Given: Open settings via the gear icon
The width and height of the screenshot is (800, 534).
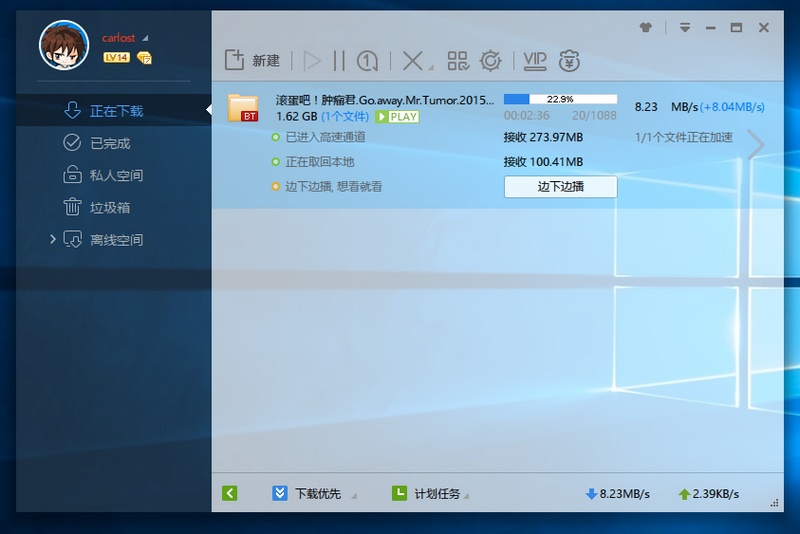Looking at the screenshot, I should coord(491,61).
